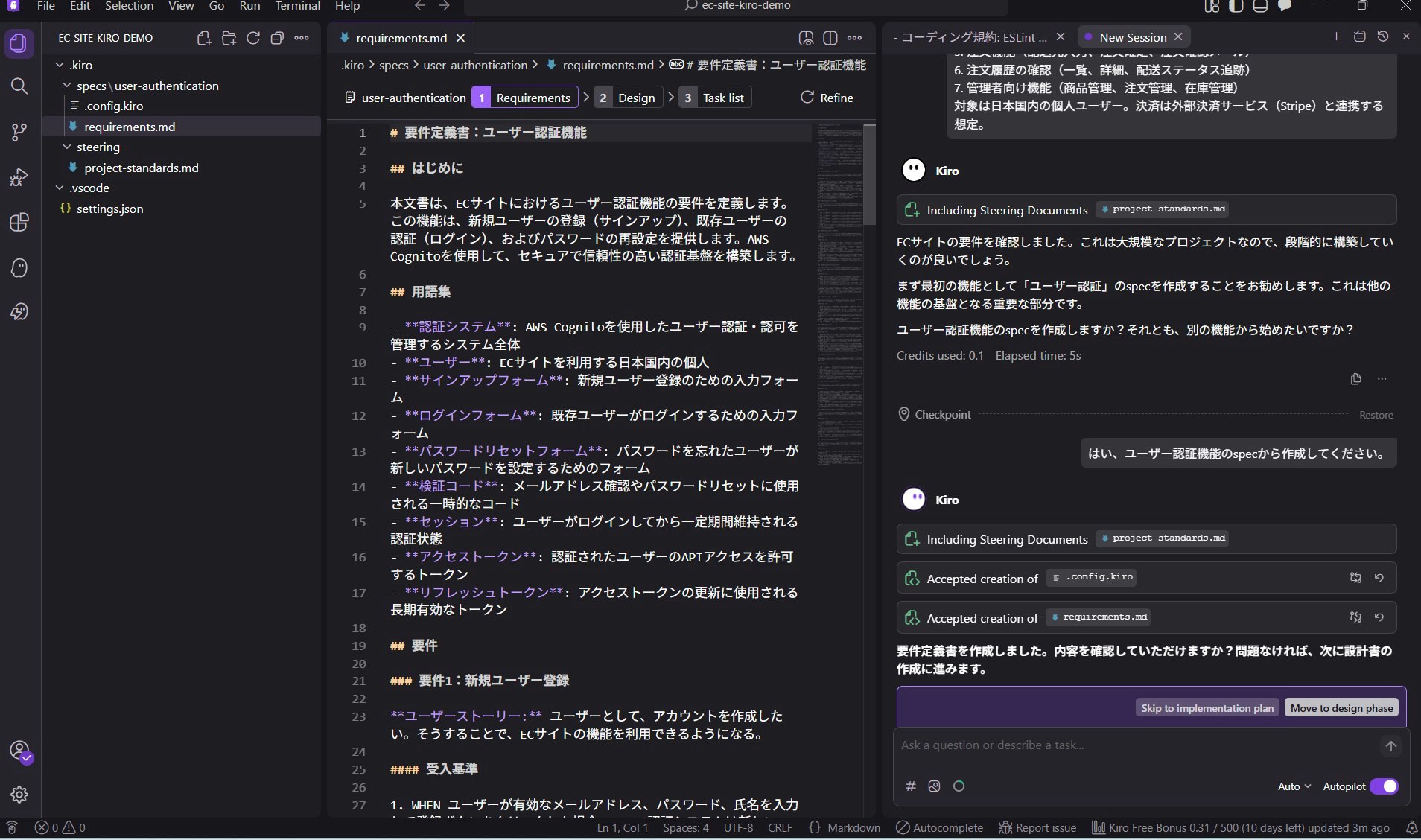The width and height of the screenshot is (1421, 840).
Task: Start a new Kiro chat session
Action: click(x=1337, y=36)
